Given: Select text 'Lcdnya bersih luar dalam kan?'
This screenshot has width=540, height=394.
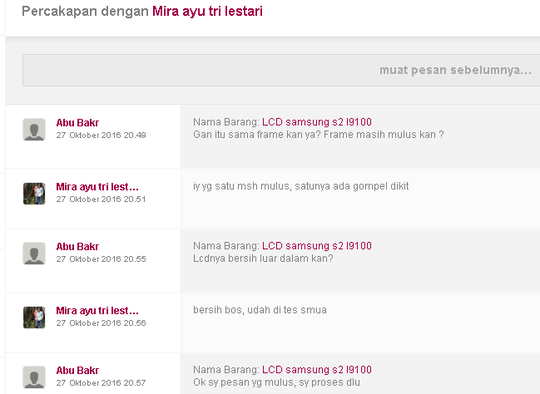Looking at the screenshot, I should [x=263, y=258].
